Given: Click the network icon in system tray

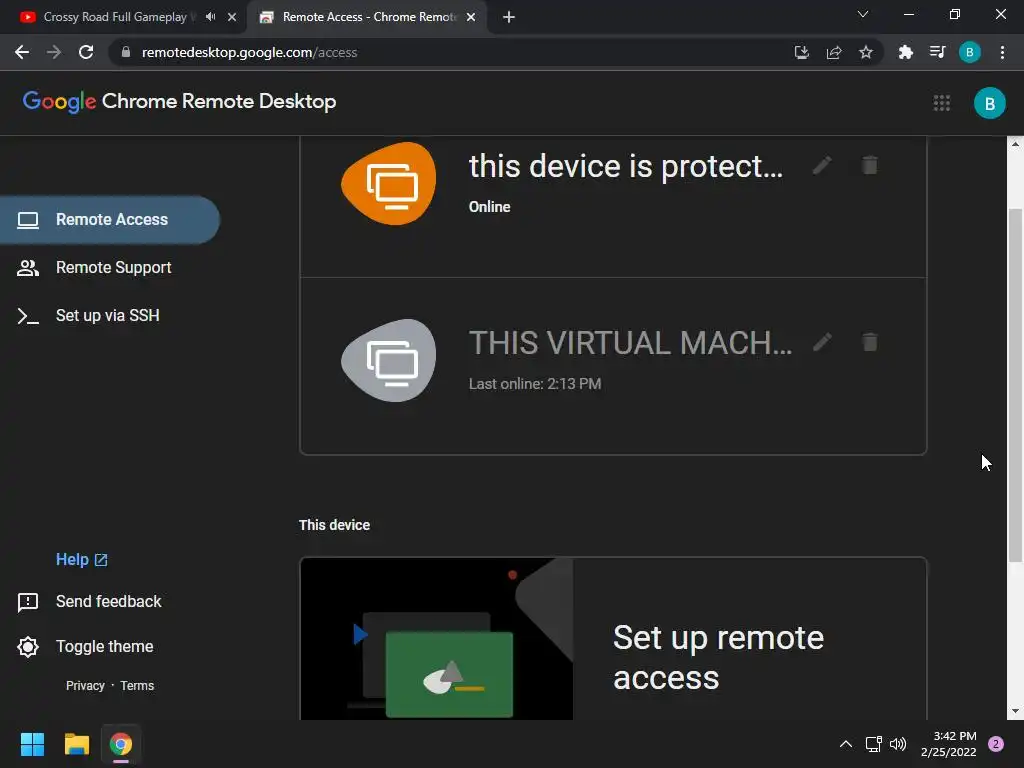Looking at the screenshot, I should tap(873, 744).
